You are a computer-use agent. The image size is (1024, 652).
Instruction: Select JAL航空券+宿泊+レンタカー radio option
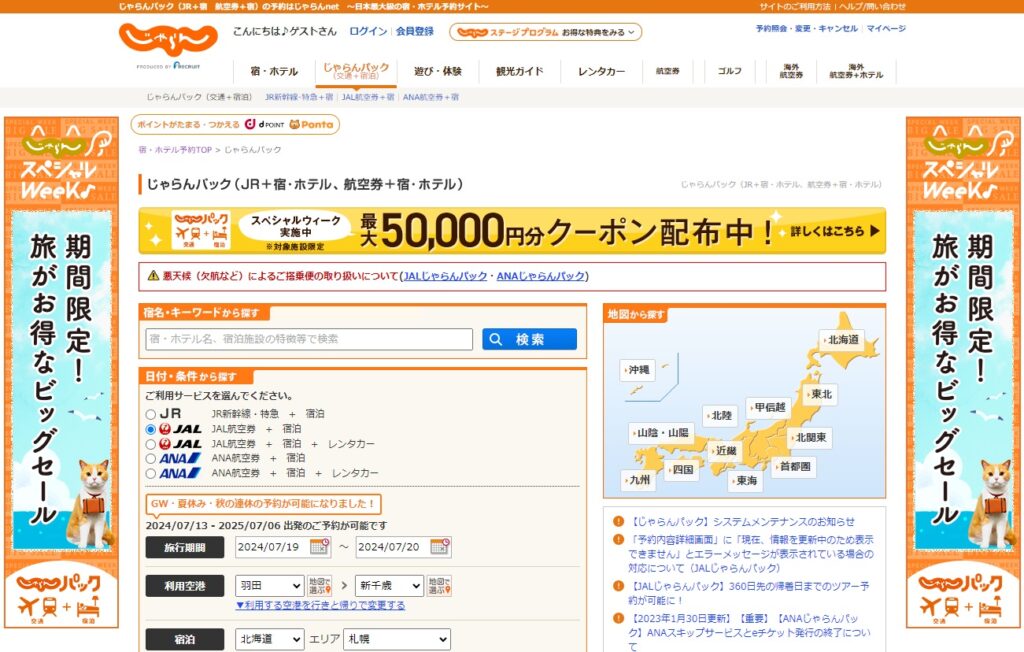[x=151, y=444]
